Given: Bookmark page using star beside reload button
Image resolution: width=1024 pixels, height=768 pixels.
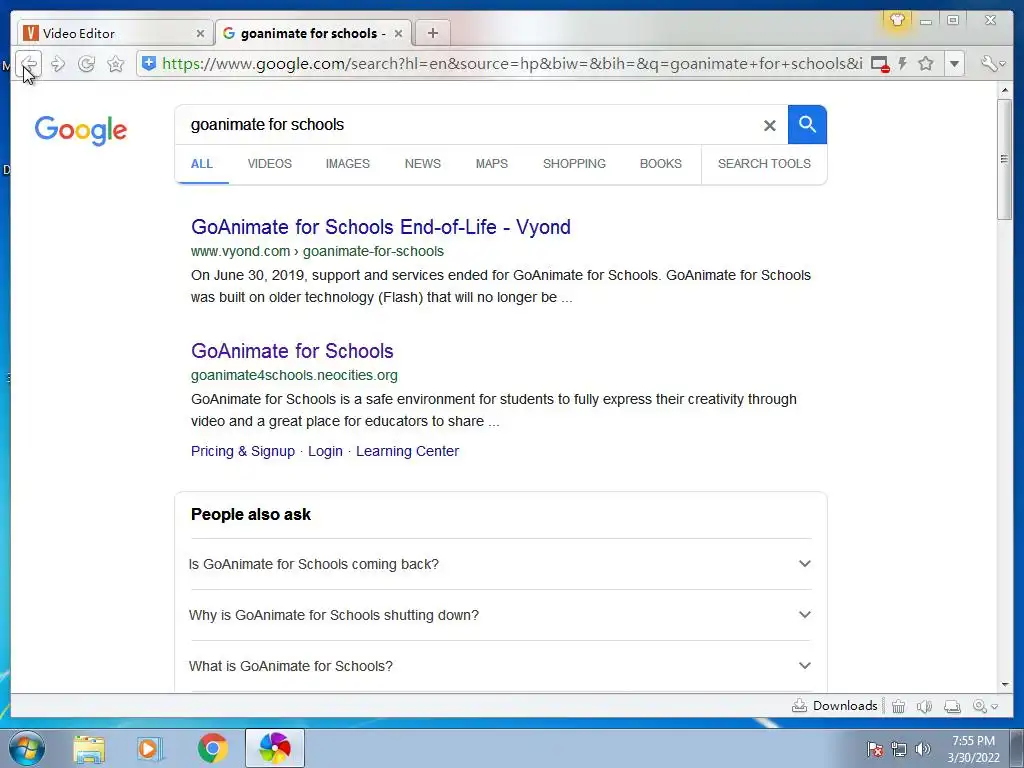Looking at the screenshot, I should [116, 64].
